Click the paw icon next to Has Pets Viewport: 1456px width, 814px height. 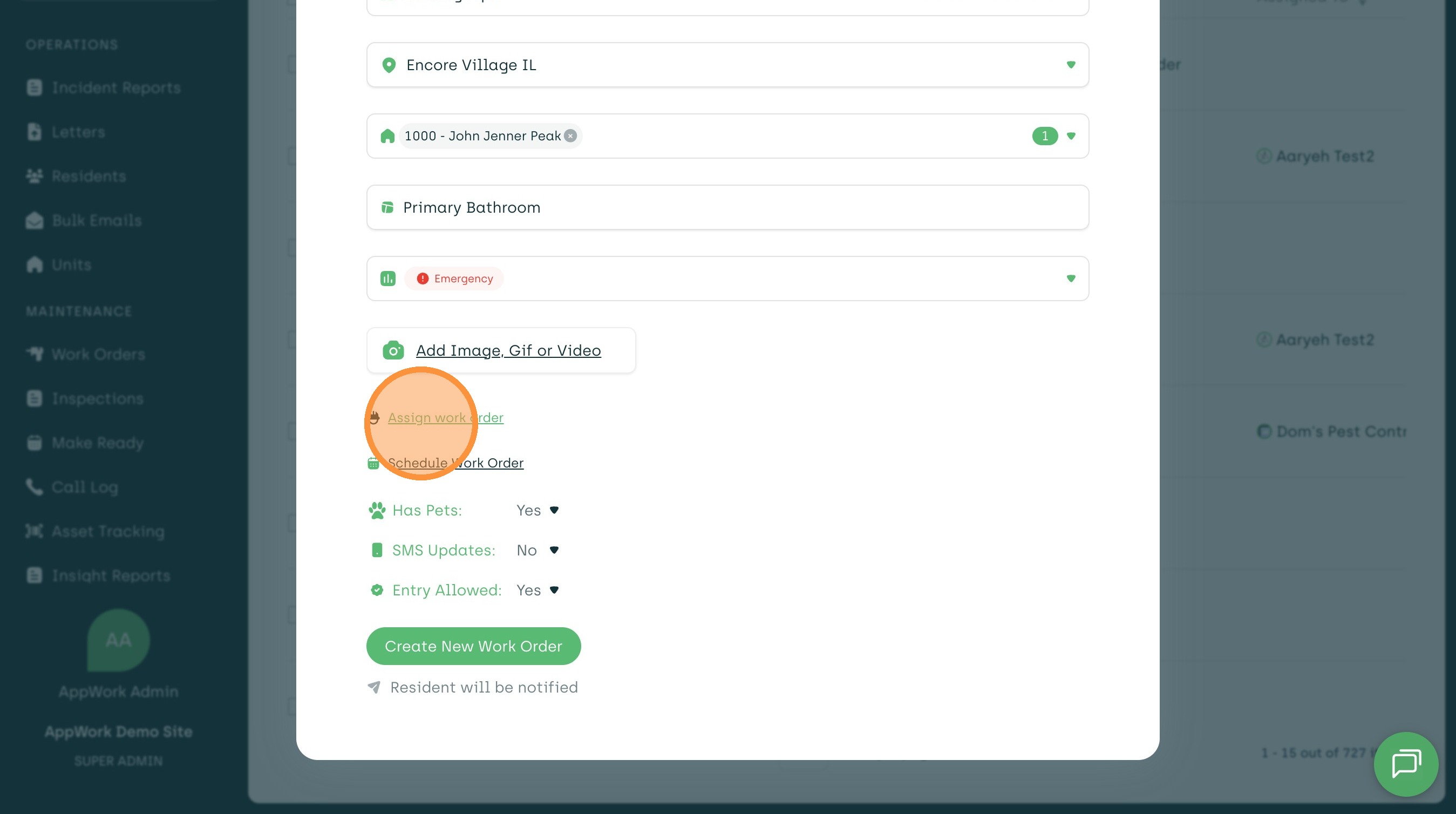[377, 511]
